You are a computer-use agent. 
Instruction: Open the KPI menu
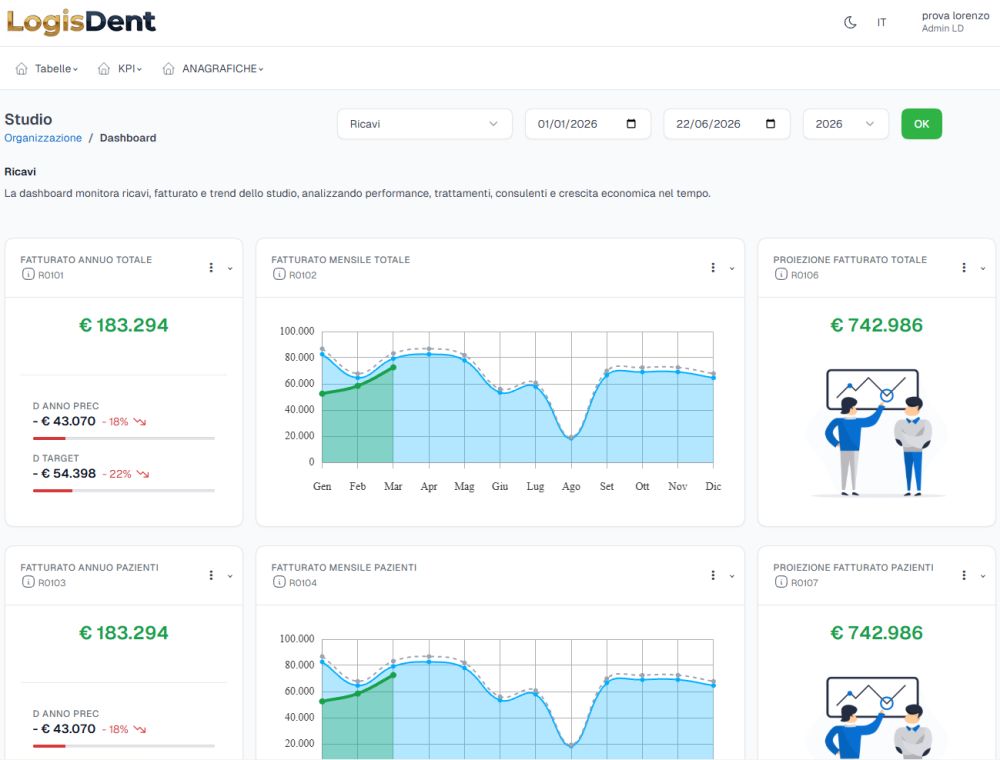tap(129, 68)
